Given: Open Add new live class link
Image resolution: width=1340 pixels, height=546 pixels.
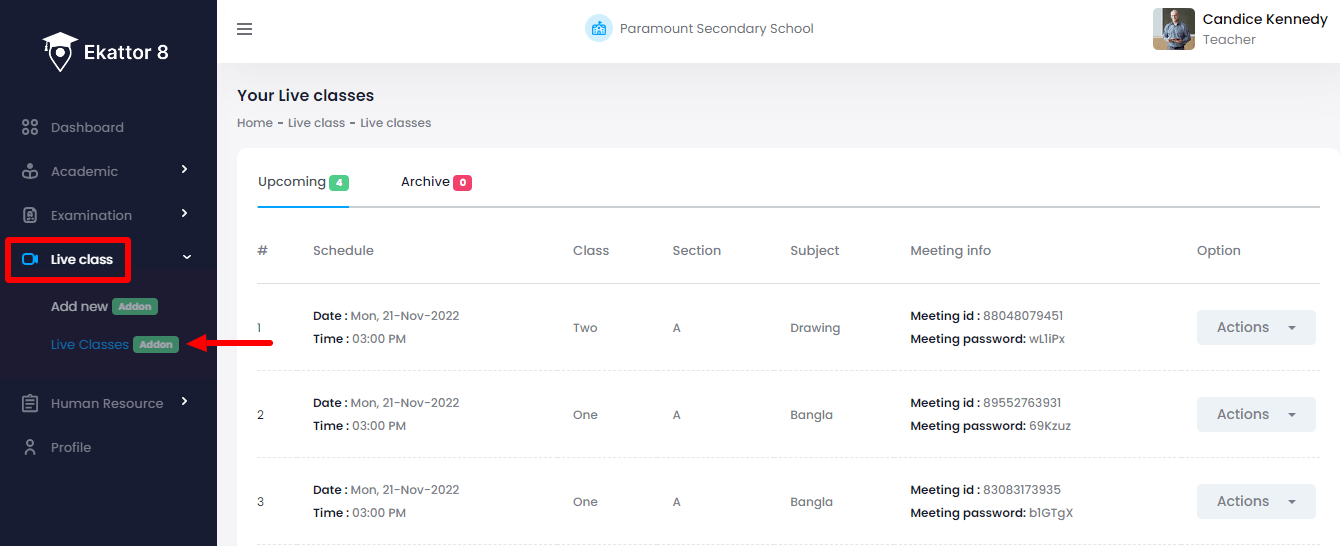Looking at the screenshot, I should (79, 307).
